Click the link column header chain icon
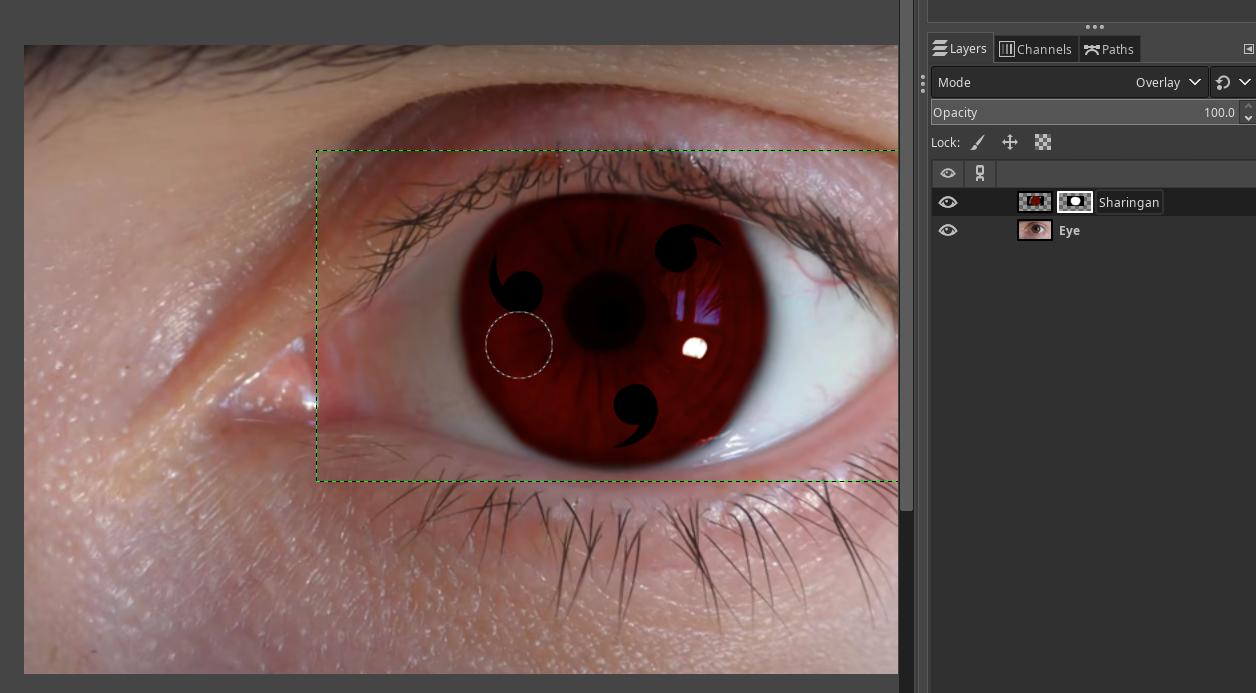Image resolution: width=1256 pixels, height=693 pixels. coord(980,173)
